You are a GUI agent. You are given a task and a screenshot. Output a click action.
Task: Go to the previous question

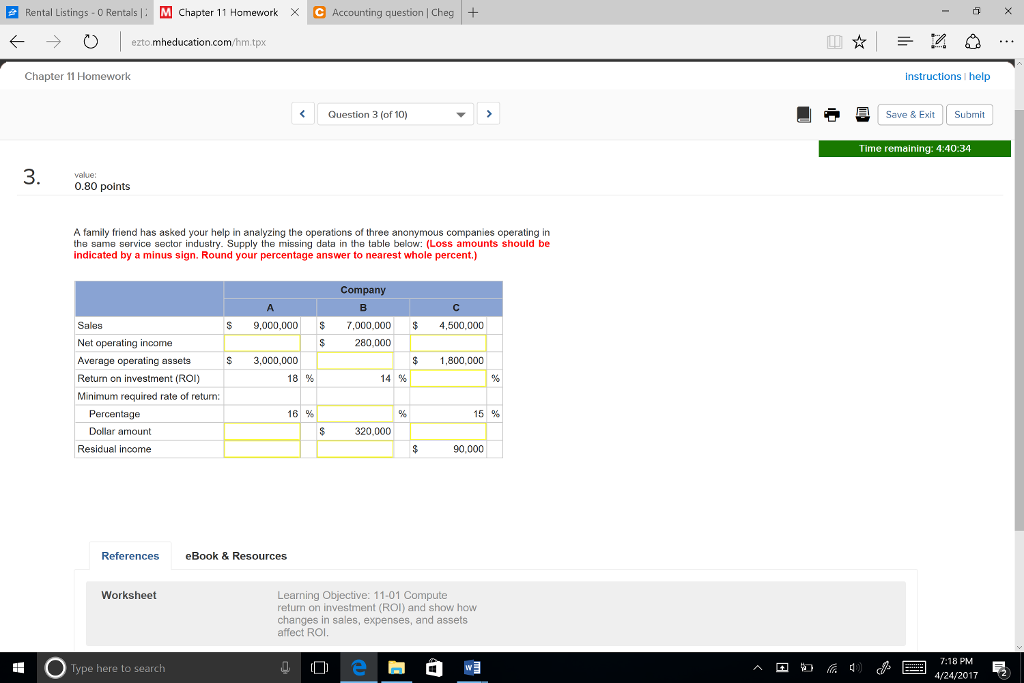click(x=302, y=114)
